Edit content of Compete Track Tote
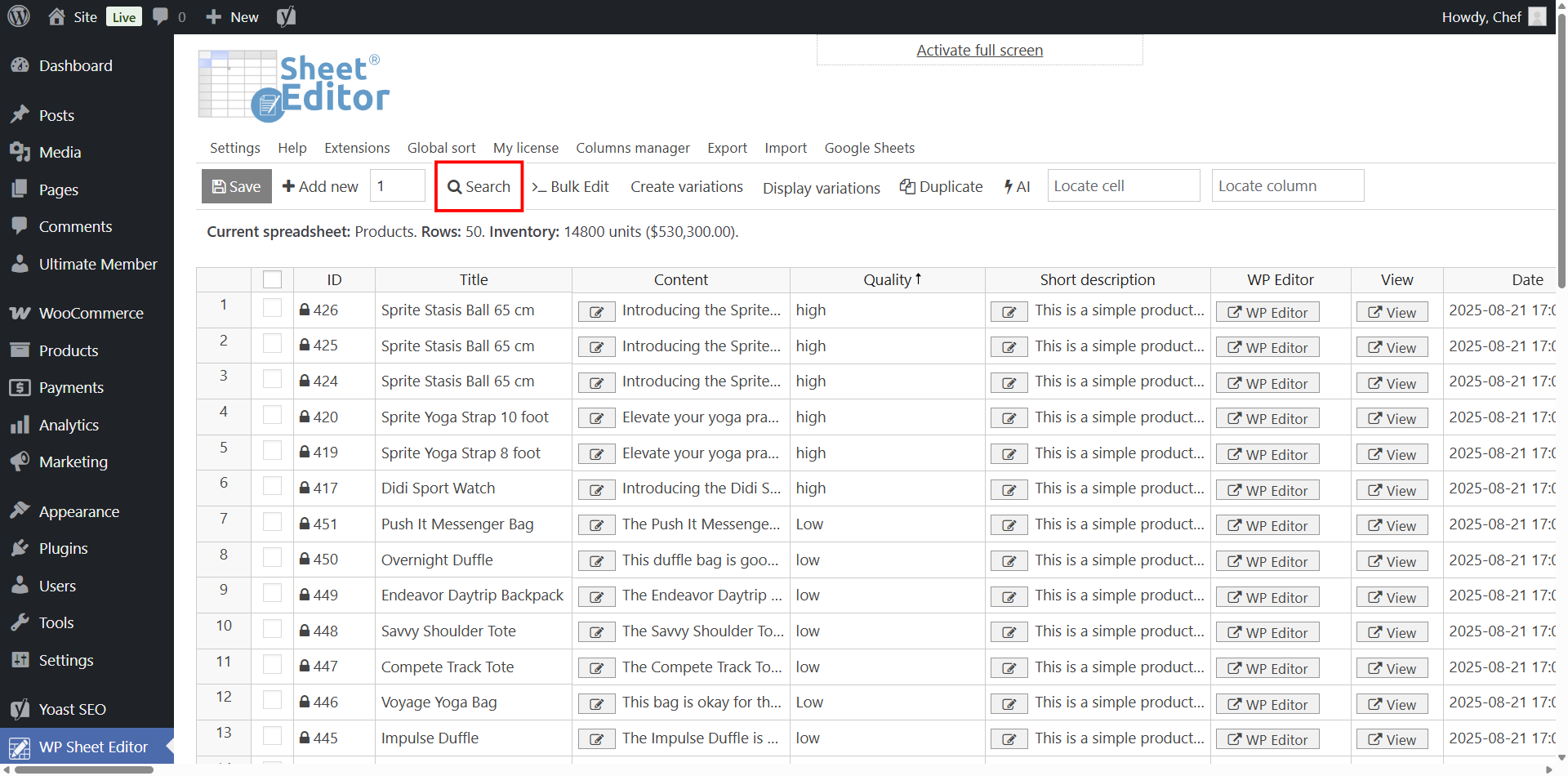Screen dimensions: 1568x776 (597, 669)
